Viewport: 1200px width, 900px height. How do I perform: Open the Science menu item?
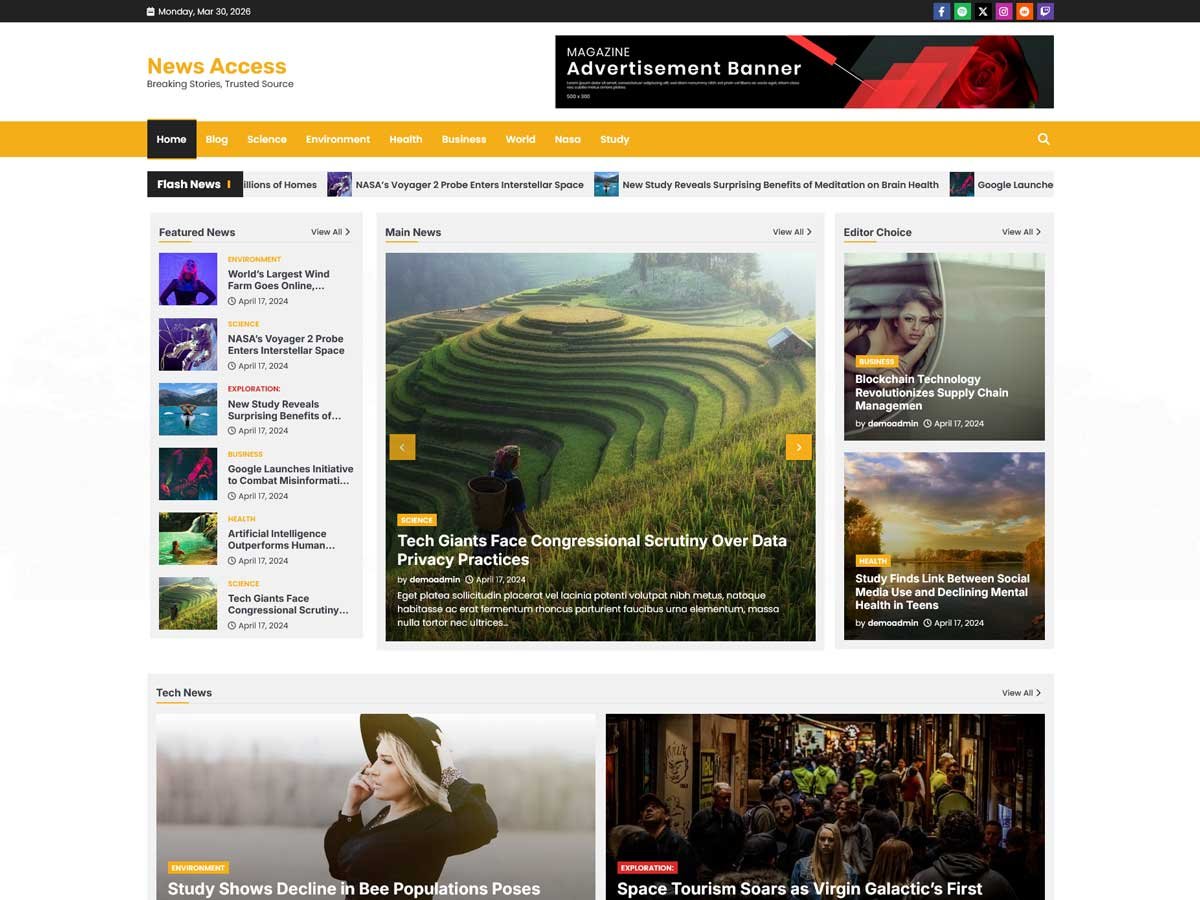(267, 139)
